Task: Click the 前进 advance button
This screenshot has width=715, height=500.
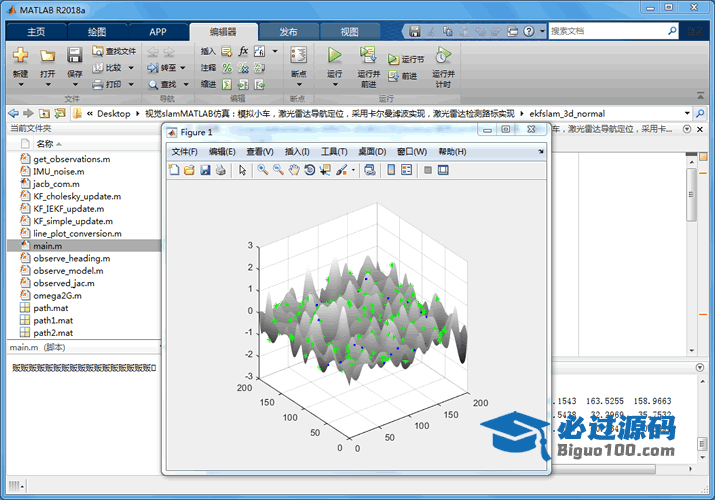Action: pos(403,76)
